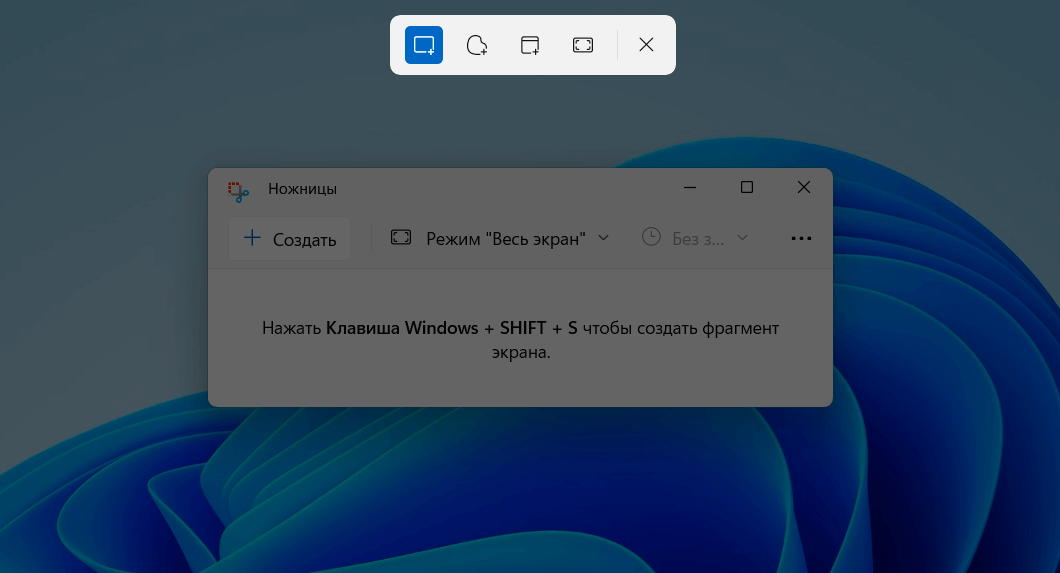Open the three-dot more options menu

[x=801, y=239]
